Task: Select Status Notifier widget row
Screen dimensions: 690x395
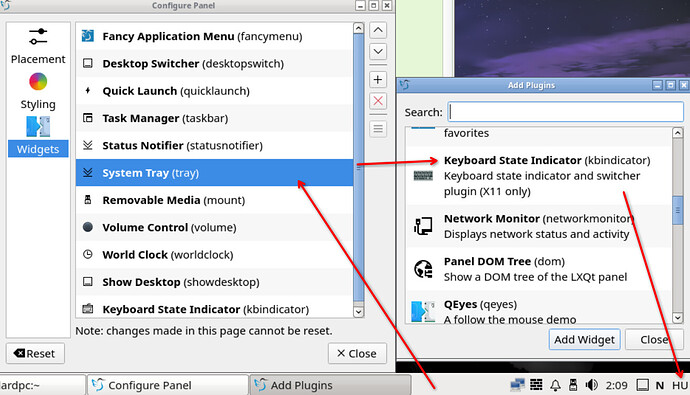Action: tap(214, 145)
